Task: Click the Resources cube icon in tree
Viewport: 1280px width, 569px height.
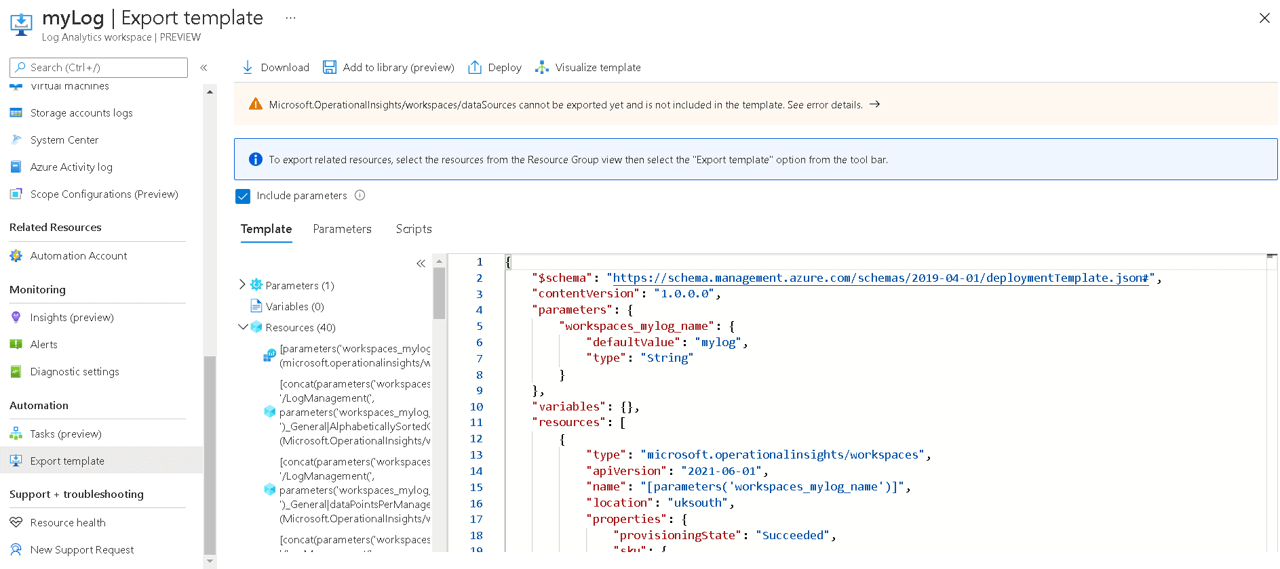Action: (256, 327)
